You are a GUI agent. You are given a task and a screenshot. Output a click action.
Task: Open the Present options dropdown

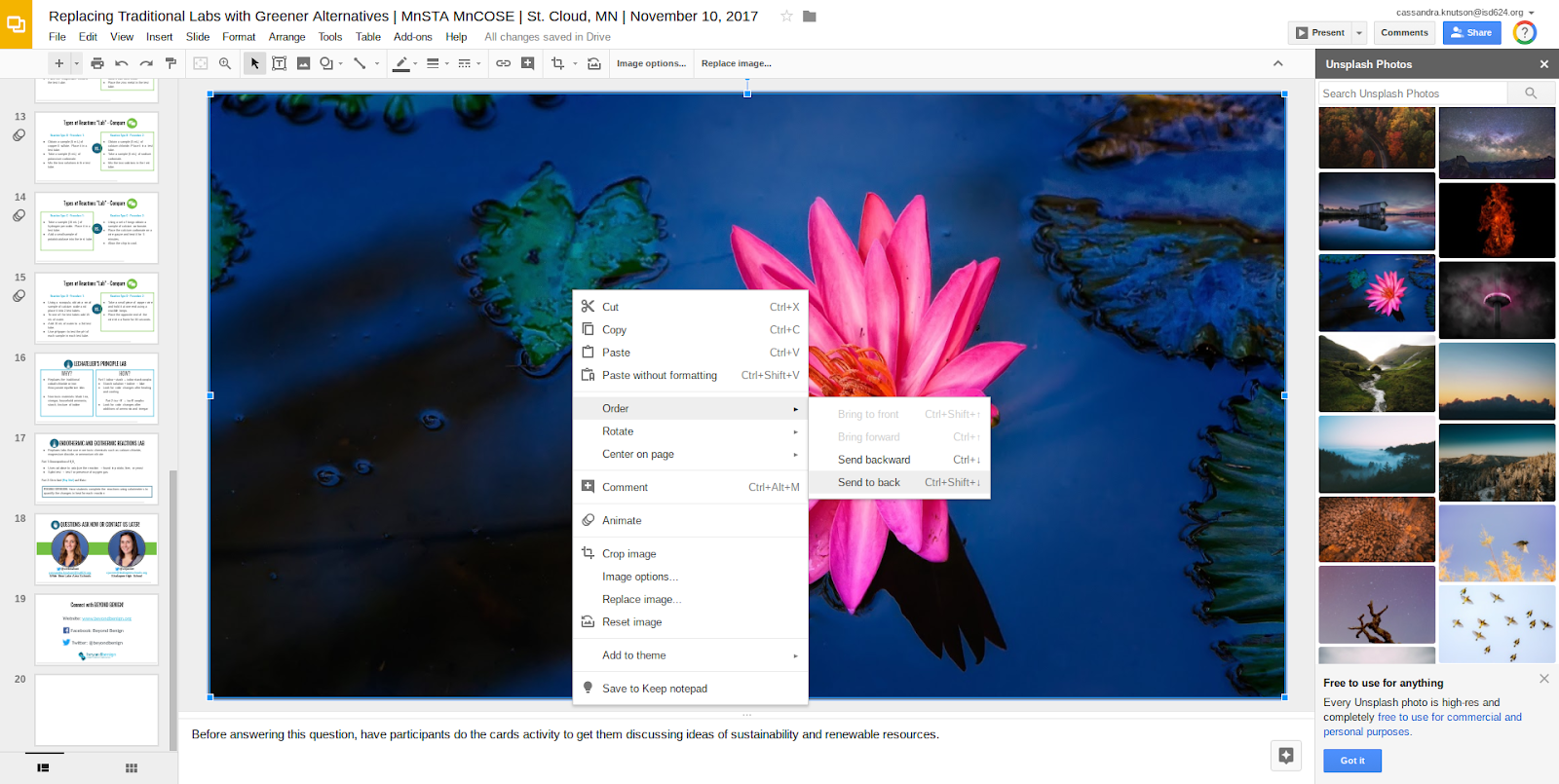(1359, 32)
